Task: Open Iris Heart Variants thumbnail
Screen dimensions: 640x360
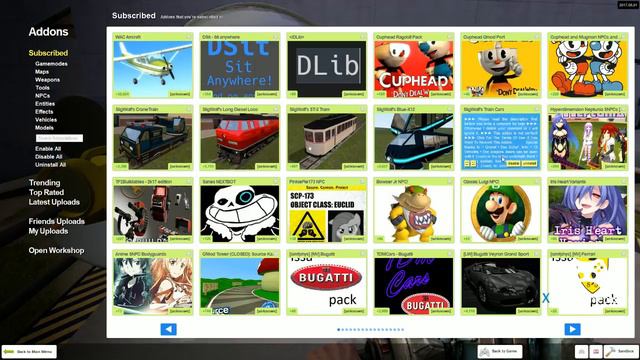Action: (587, 213)
